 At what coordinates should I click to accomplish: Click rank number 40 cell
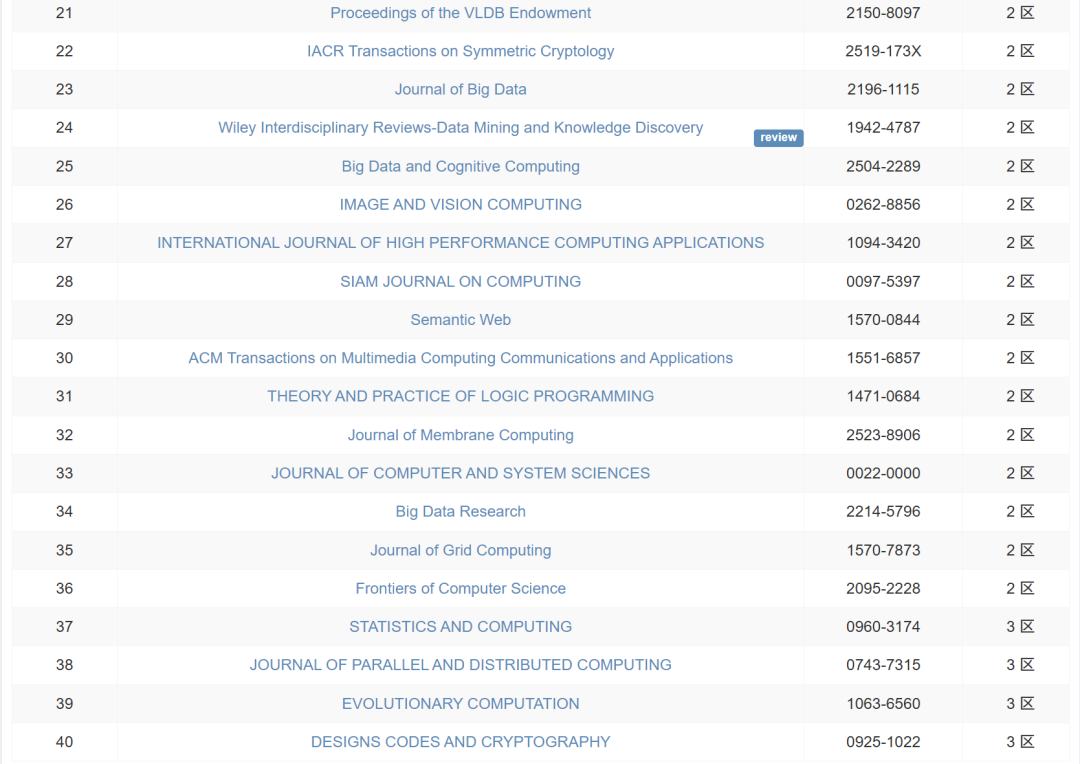(x=64, y=742)
